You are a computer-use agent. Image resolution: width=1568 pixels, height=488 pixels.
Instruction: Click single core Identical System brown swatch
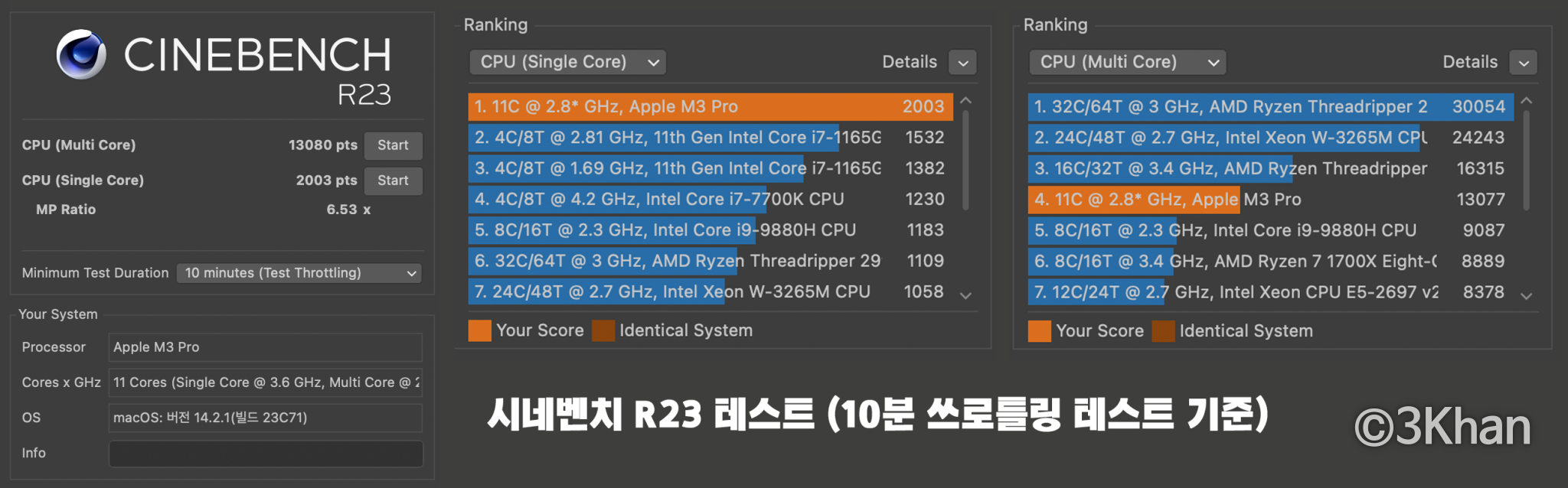[x=603, y=330]
